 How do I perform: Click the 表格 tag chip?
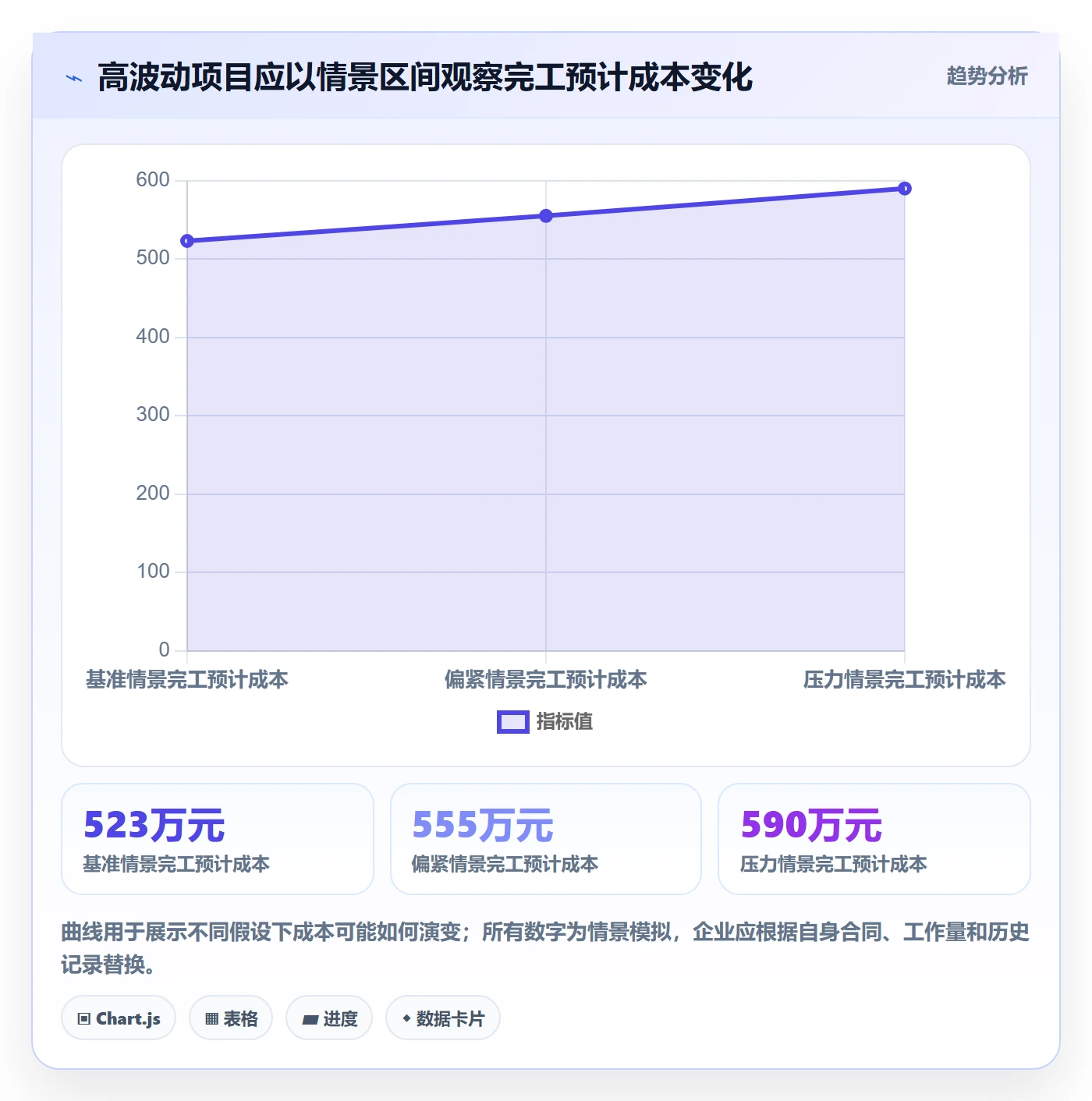[x=231, y=1018]
